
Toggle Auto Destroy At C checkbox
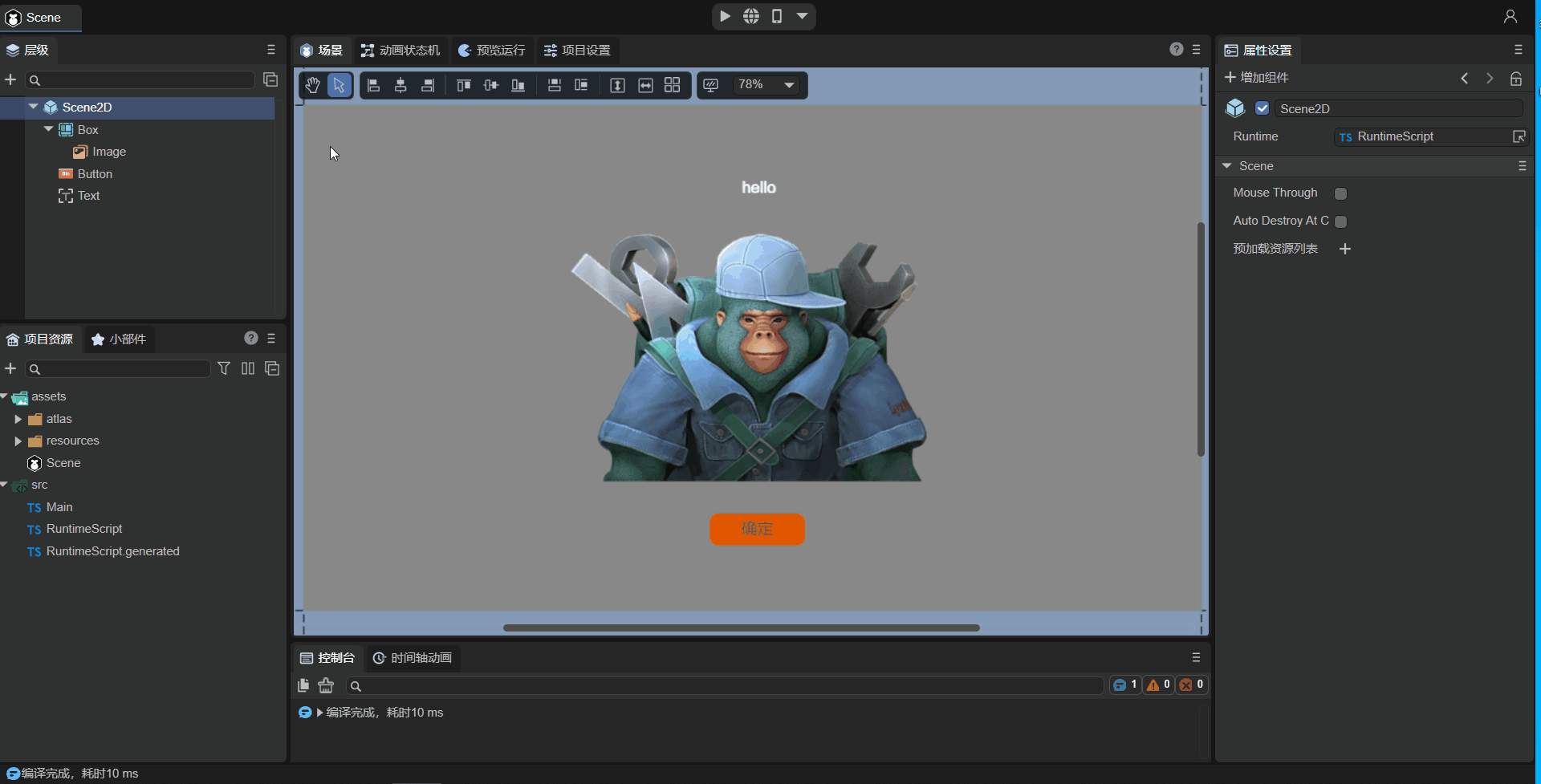pyautogui.click(x=1340, y=221)
